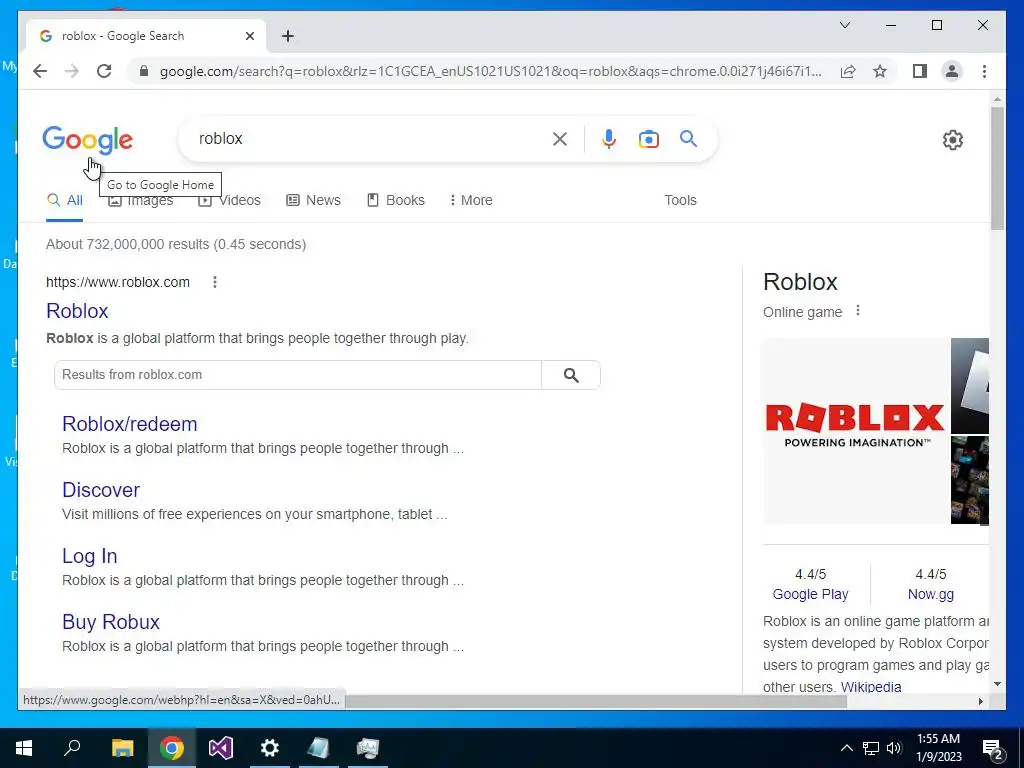Viewport: 1024px width, 768px height.
Task: Open Google quick settings gear
Action: [x=953, y=140]
